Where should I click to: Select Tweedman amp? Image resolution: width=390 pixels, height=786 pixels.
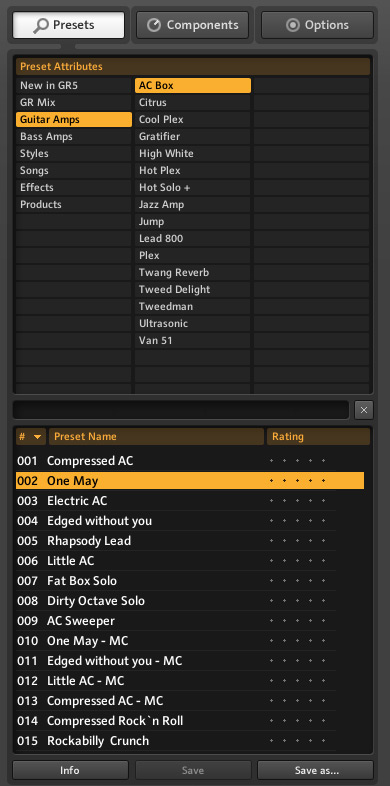(x=192, y=307)
